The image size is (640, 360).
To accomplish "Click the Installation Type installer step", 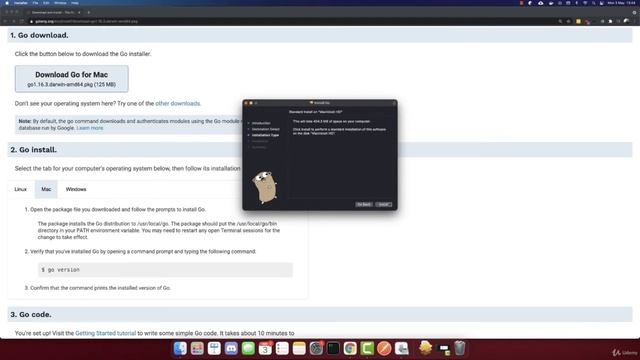I will click(265, 135).
